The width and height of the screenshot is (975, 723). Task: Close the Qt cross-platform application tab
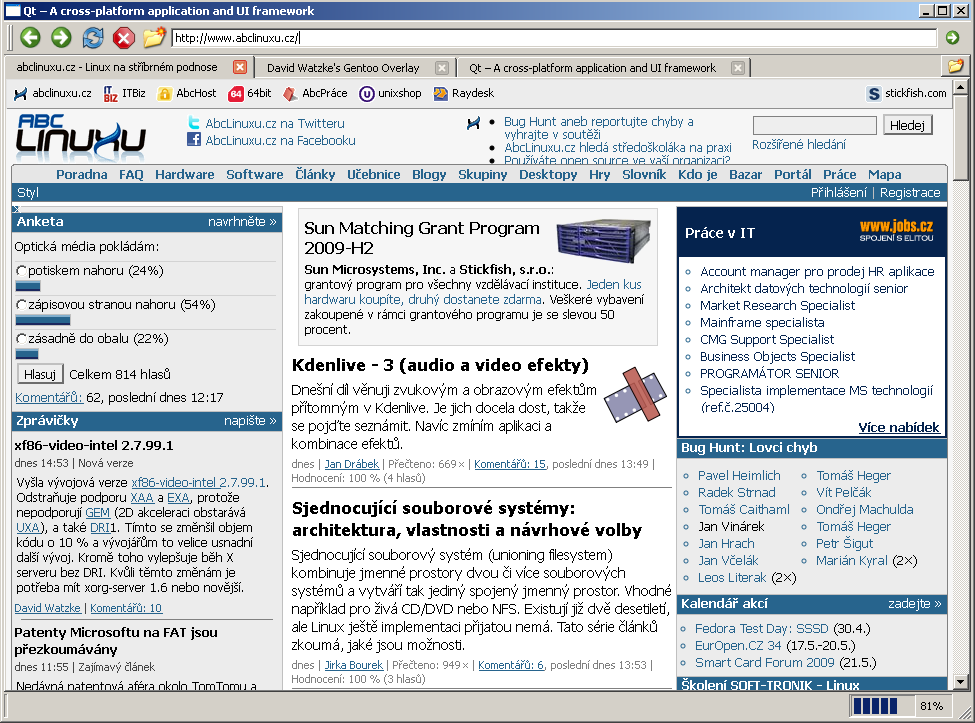coord(737,68)
